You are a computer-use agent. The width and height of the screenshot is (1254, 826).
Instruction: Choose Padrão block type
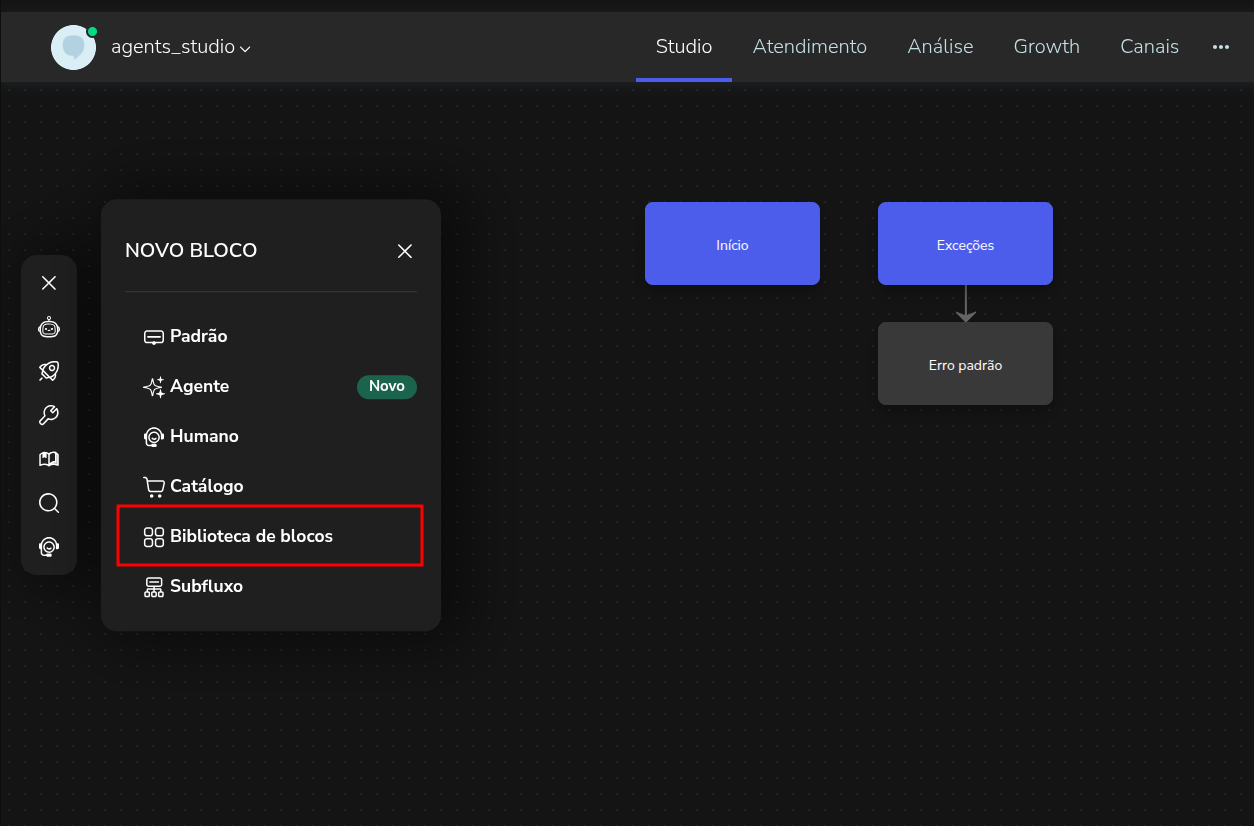pos(198,336)
